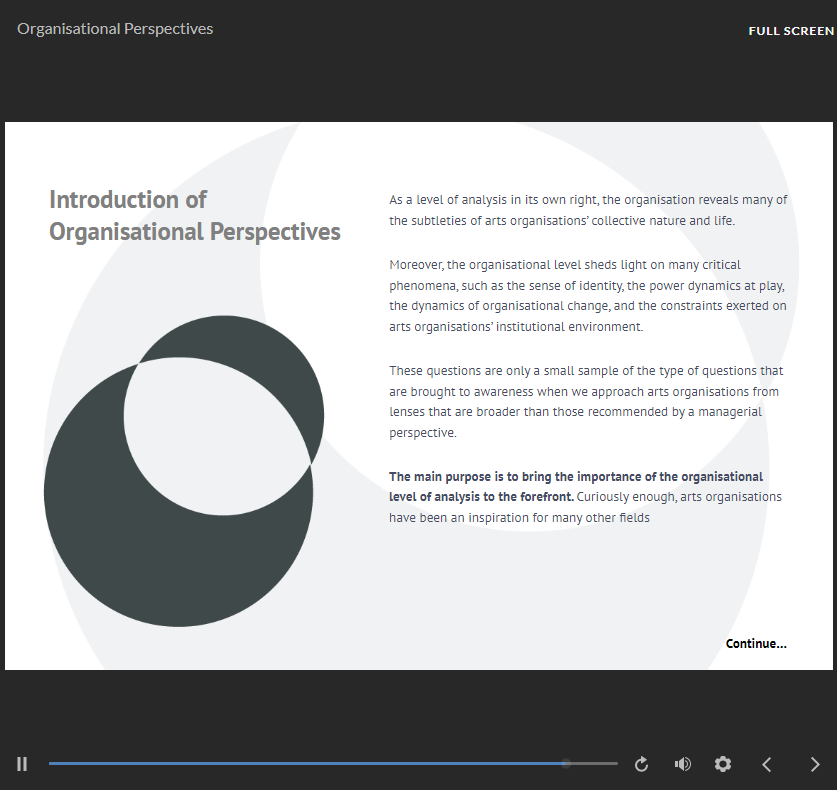The height and width of the screenshot is (790, 837).
Task: Click the Introduction of Organisational Perspectives heading
Action: click(194, 216)
